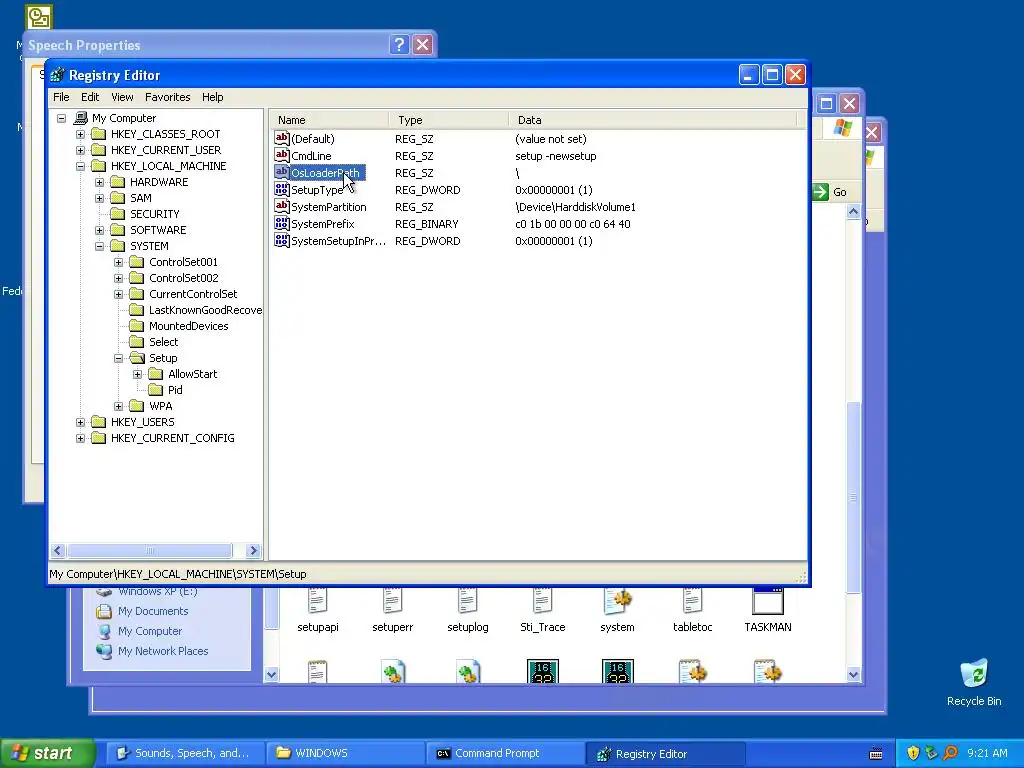Screen dimensions: 1024x768
Task: Expand the ControlSet001 key
Action: [x=118, y=262]
